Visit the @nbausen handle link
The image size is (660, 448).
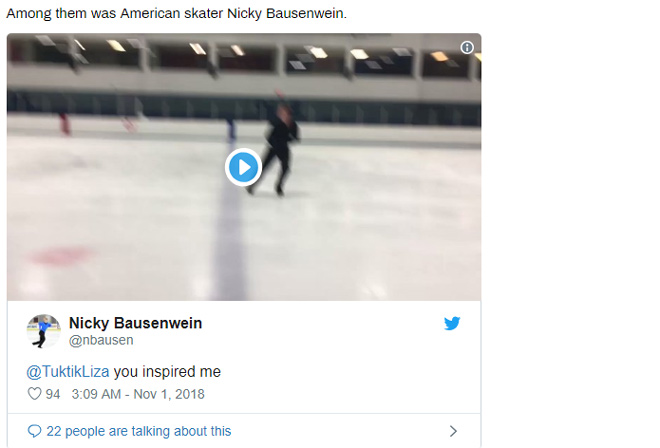click(101, 340)
